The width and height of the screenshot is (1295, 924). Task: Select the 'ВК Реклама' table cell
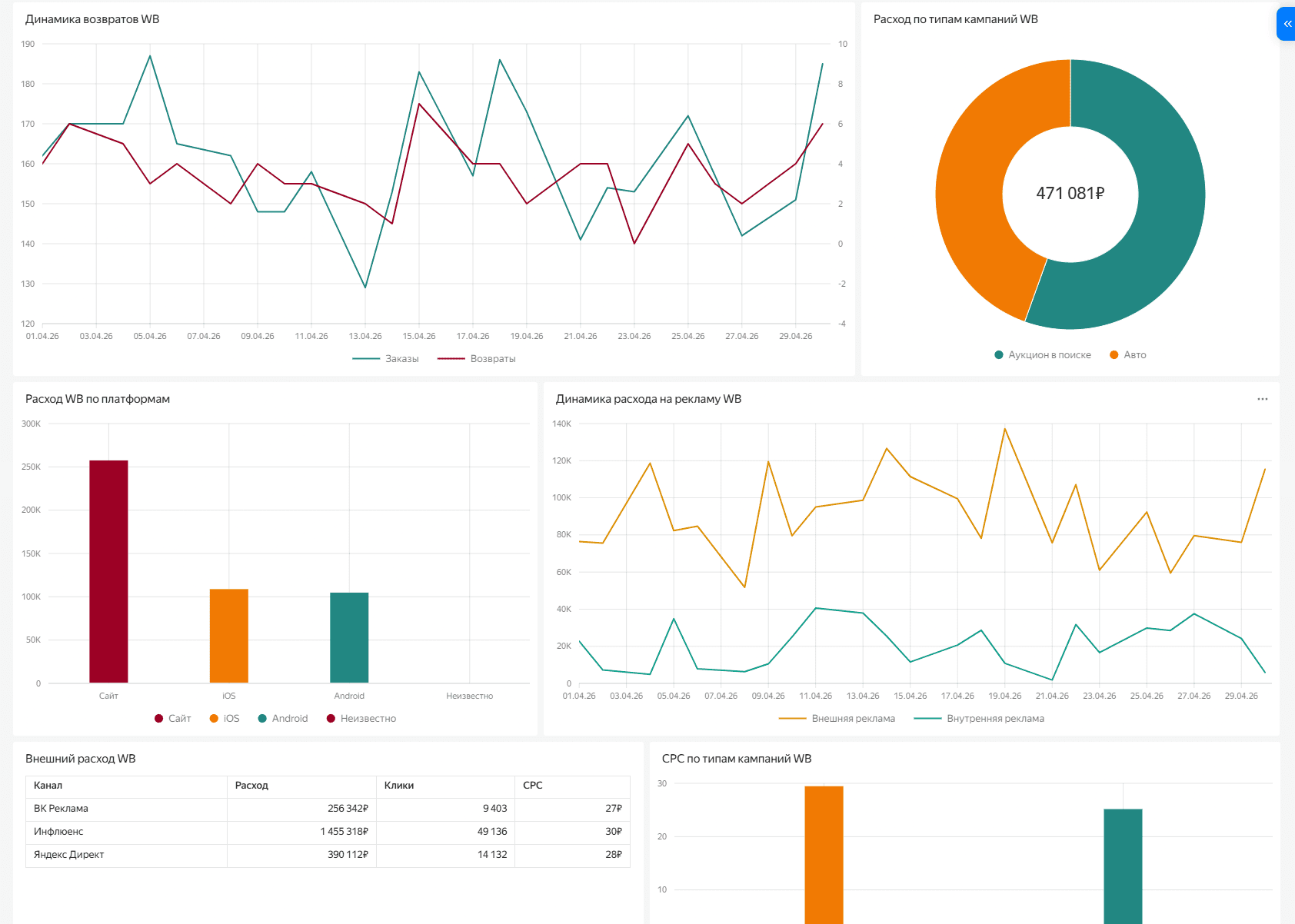click(126, 809)
